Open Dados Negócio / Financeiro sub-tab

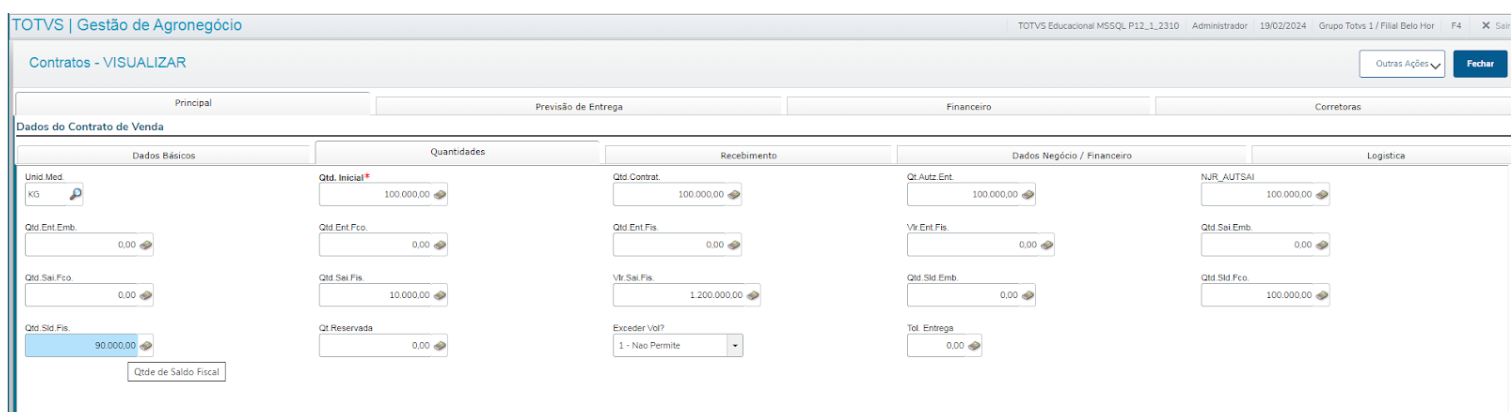(x=1072, y=156)
